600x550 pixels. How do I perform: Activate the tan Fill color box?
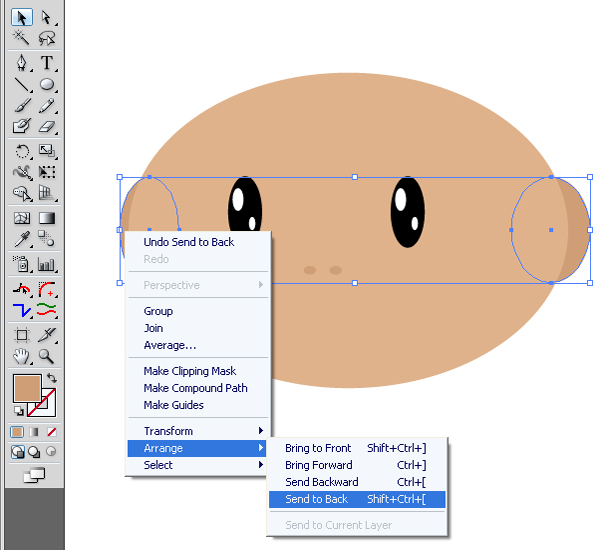(x=27, y=388)
